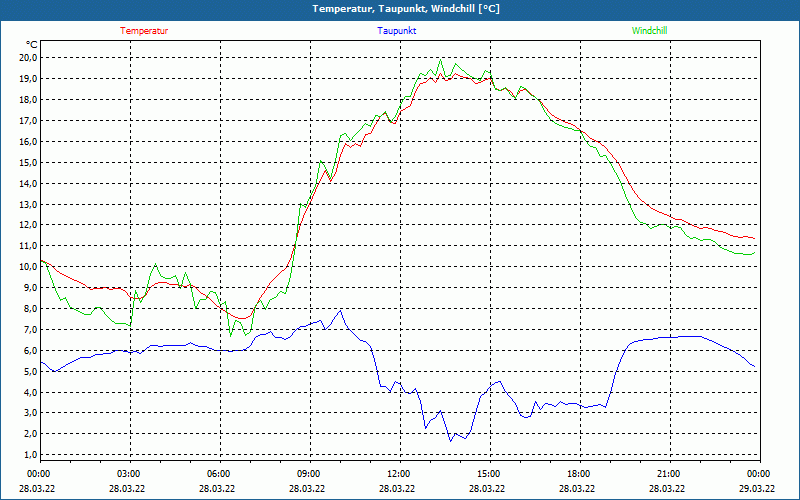Screen dimensions: 800x500
Task: Click the '14,0' y-axis value
Action: tap(28, 183)
